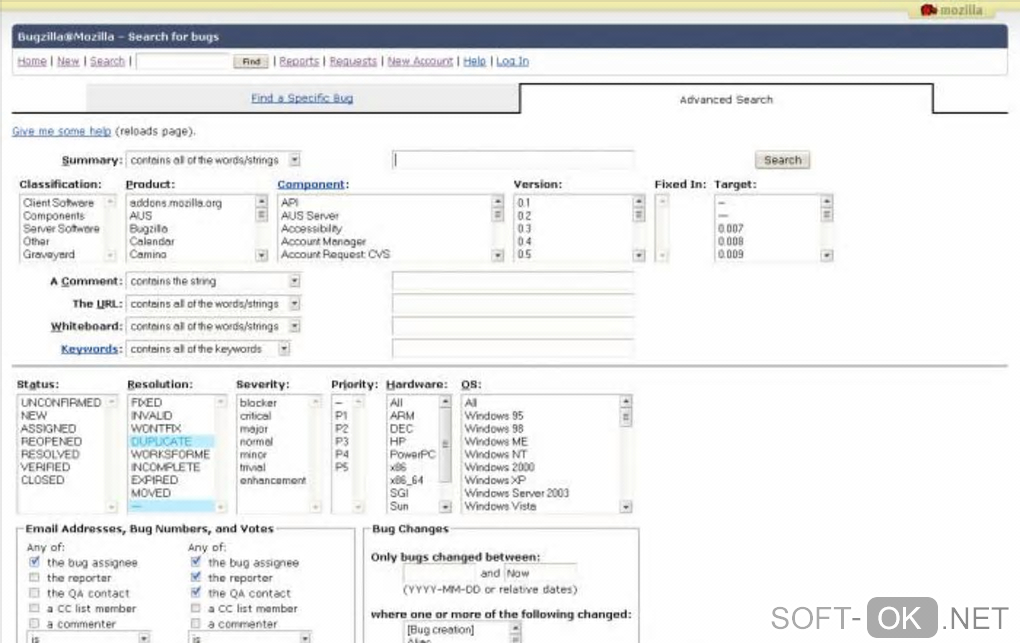Click the changed-between start date field
Image resolution: width=1020 pixels, height=643 pixels.
pos(440,573)
